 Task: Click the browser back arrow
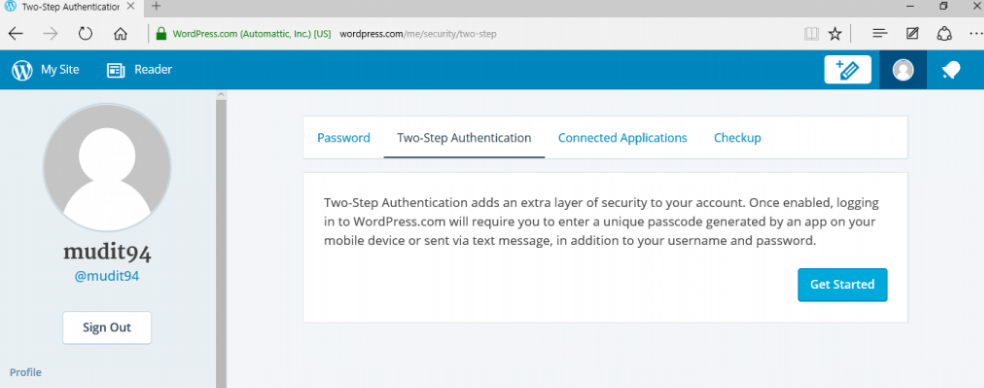16,34
